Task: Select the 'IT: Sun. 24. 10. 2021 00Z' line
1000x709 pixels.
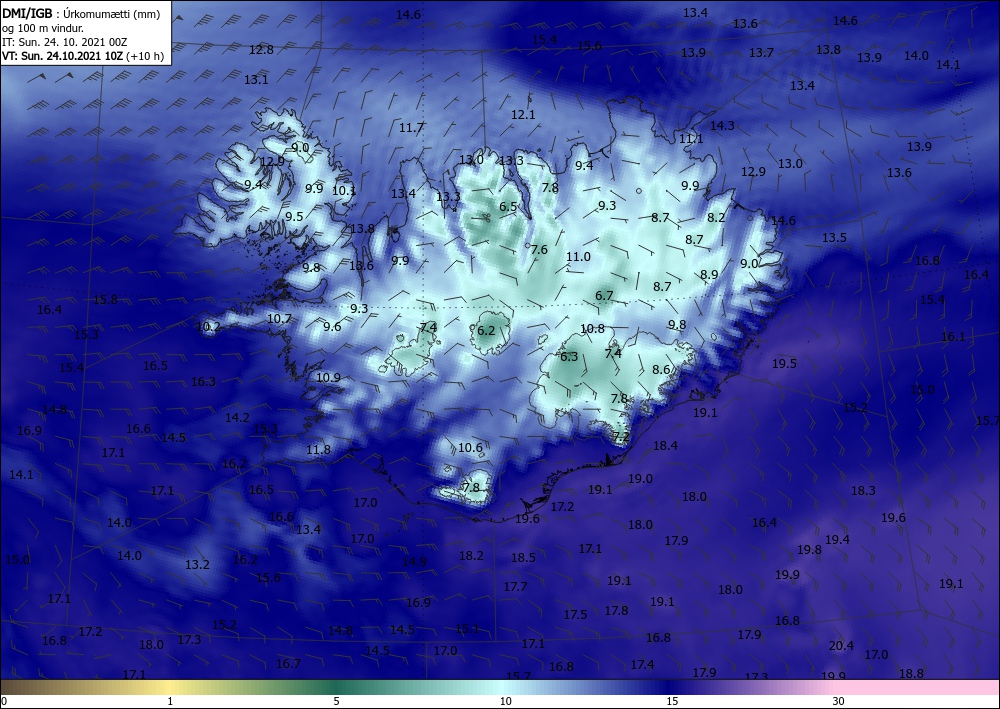Action: [64, 42]
